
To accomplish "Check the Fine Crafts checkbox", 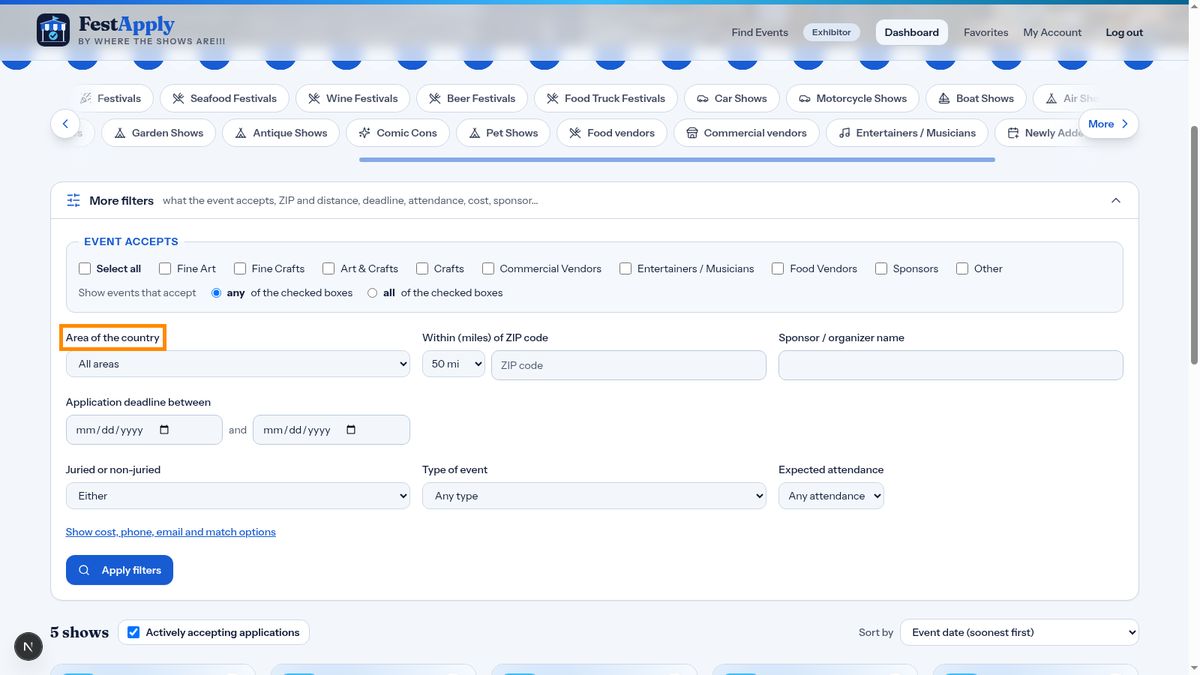I will point(240,269).
